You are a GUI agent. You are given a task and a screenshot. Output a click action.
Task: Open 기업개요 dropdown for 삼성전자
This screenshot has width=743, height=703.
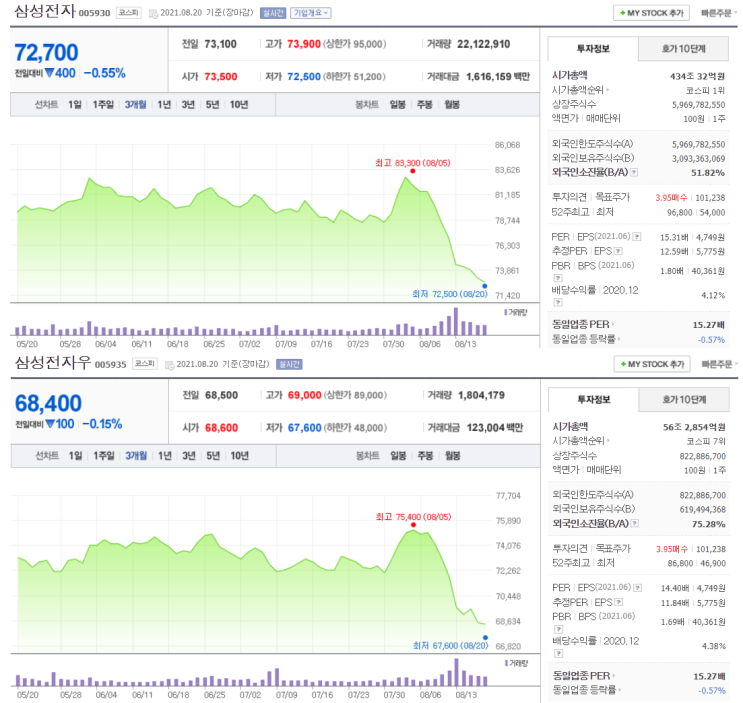[x=311, y=13]
